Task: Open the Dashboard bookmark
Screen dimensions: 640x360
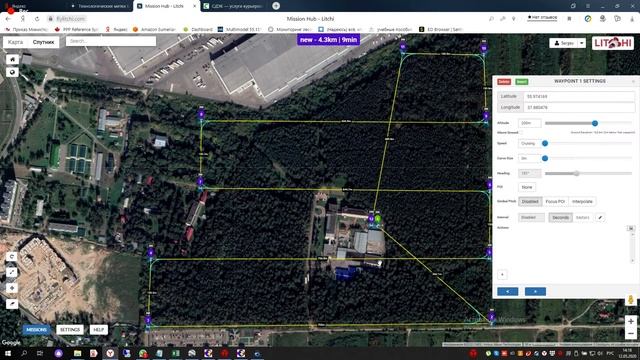Action: tap(198, 29)
